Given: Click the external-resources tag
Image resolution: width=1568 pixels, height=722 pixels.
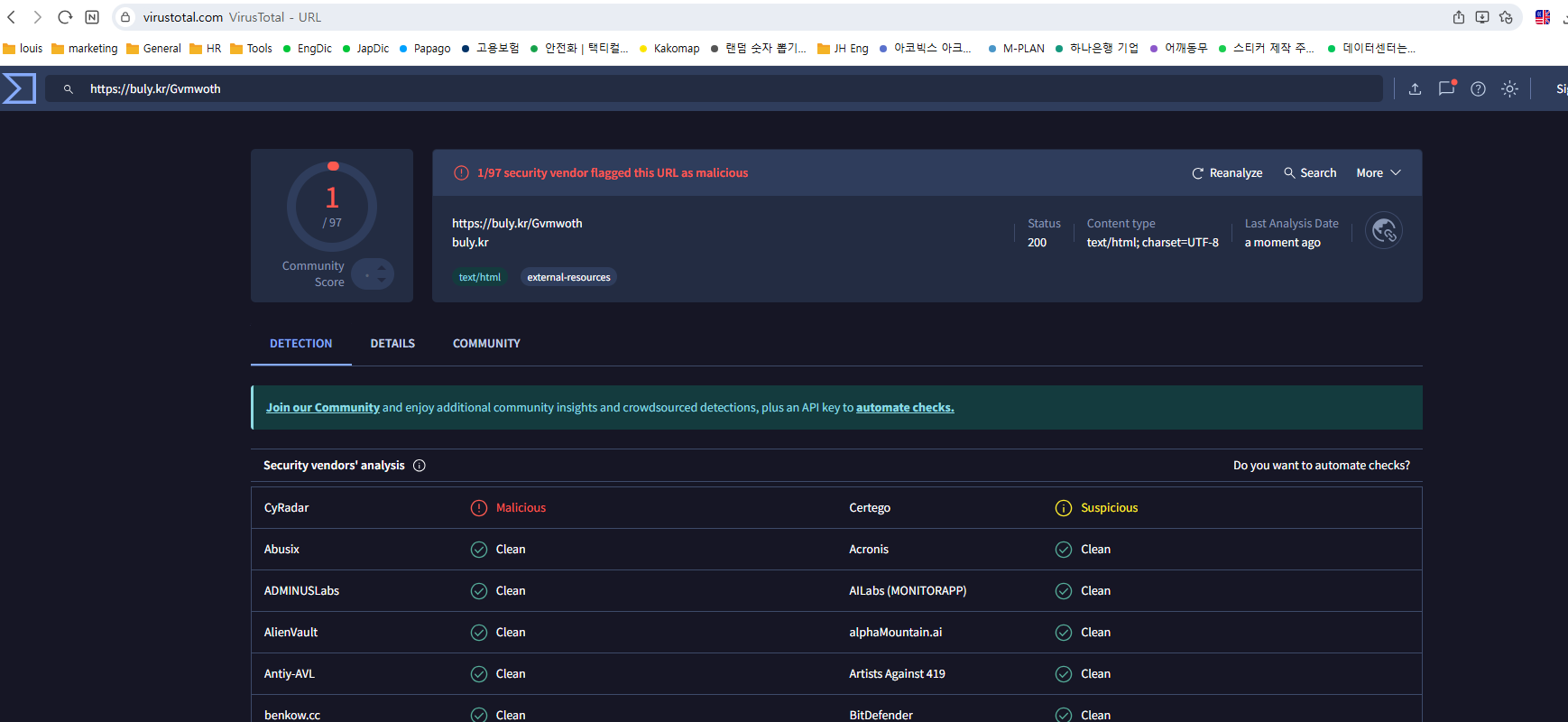Looking at the screenshot, I should [568, 277].
